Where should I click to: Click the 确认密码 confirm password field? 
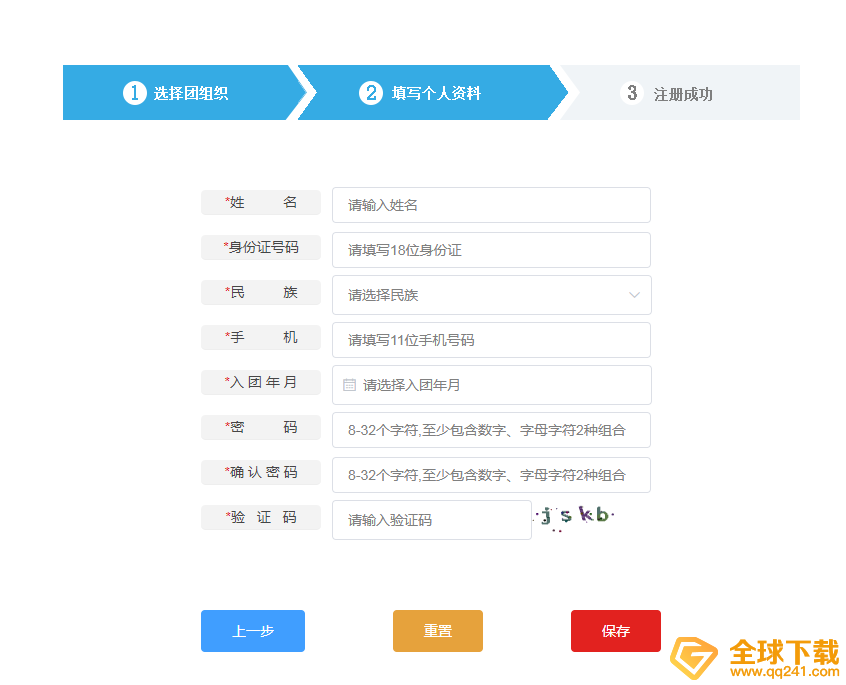(x=491, y=475)
